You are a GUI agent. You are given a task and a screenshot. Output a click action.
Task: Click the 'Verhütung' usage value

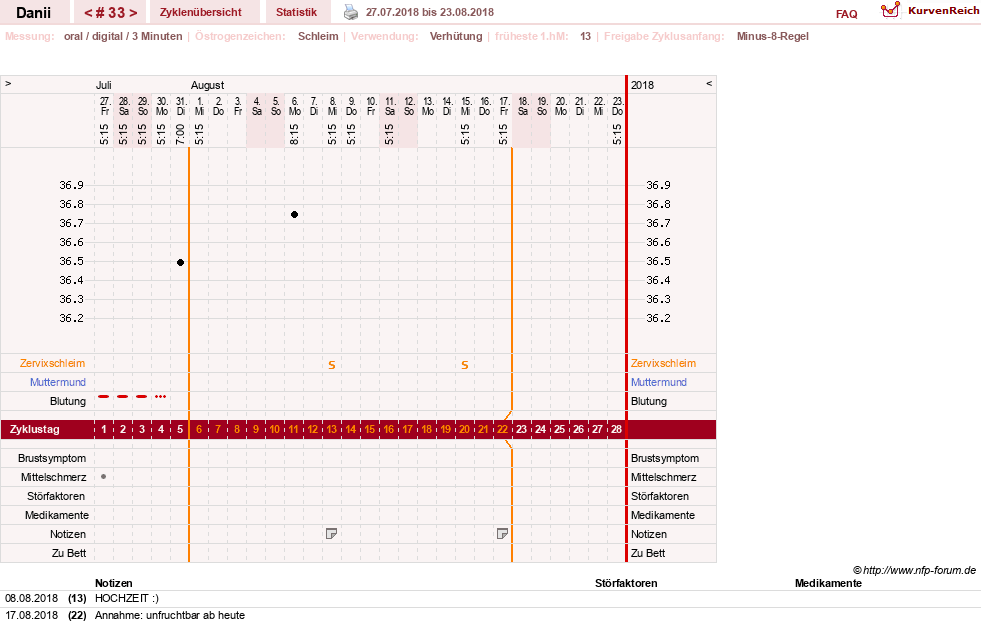(x=455, y=36)
